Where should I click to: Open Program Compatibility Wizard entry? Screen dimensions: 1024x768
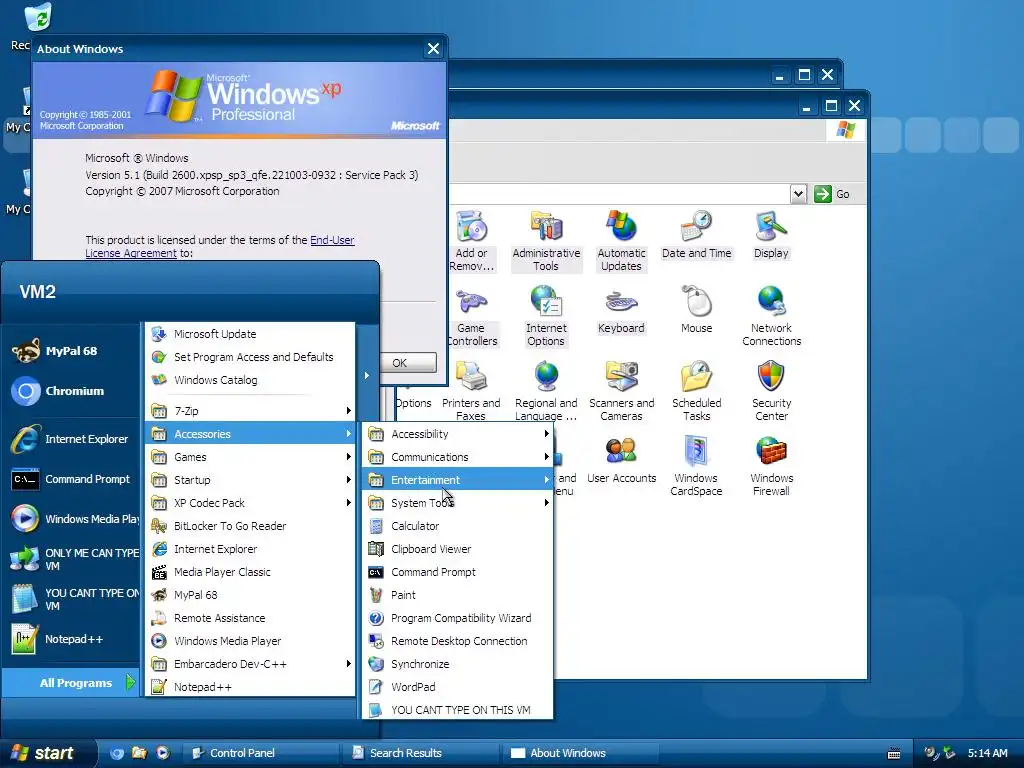click(x=458, y=618)
